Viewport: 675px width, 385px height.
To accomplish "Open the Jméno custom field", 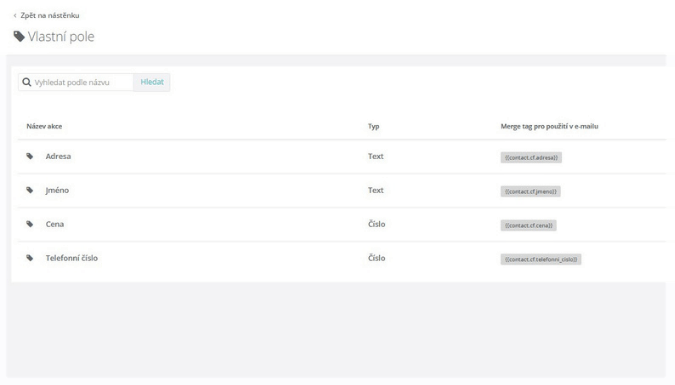I will (x=57, y=190).
